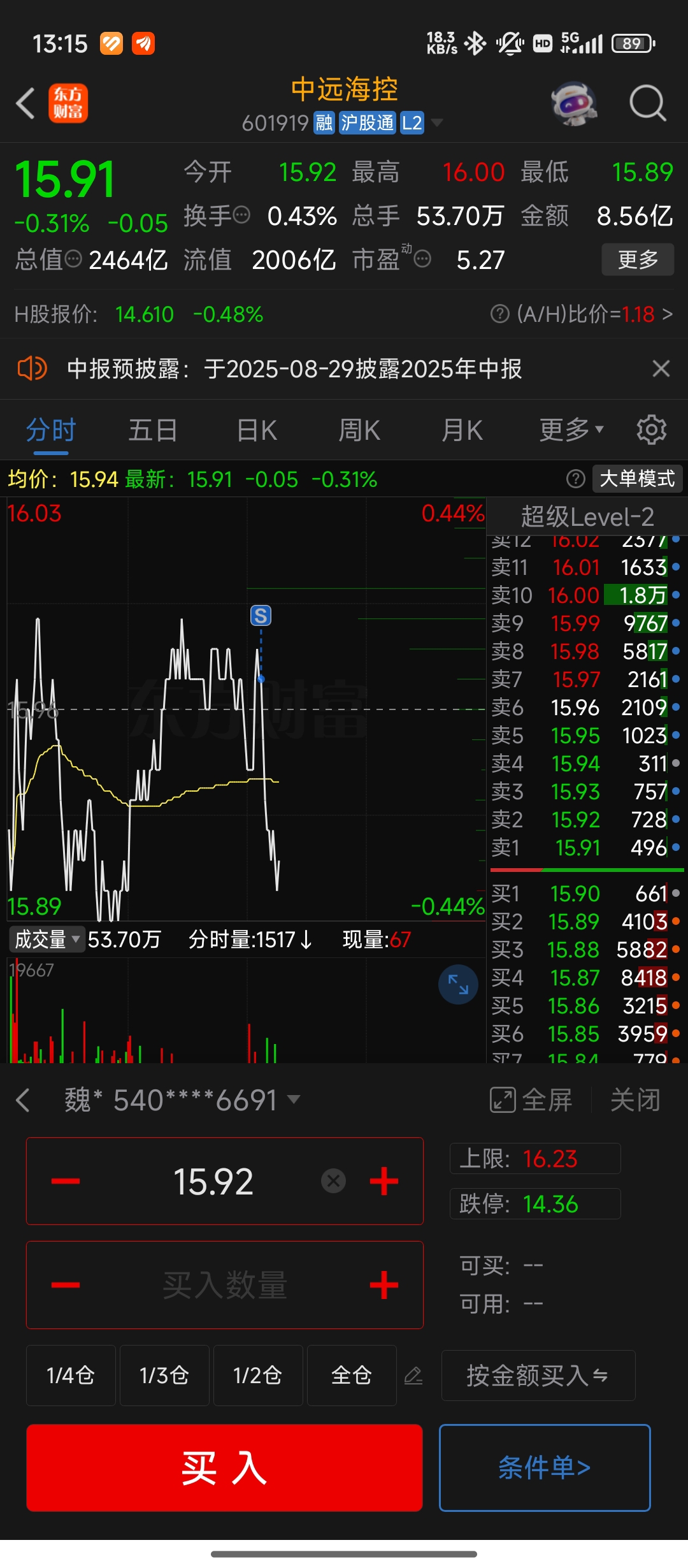The image size is (688, 1568).
Task: Open the 东方财富 app logo
Action: [x=68, y=103]
